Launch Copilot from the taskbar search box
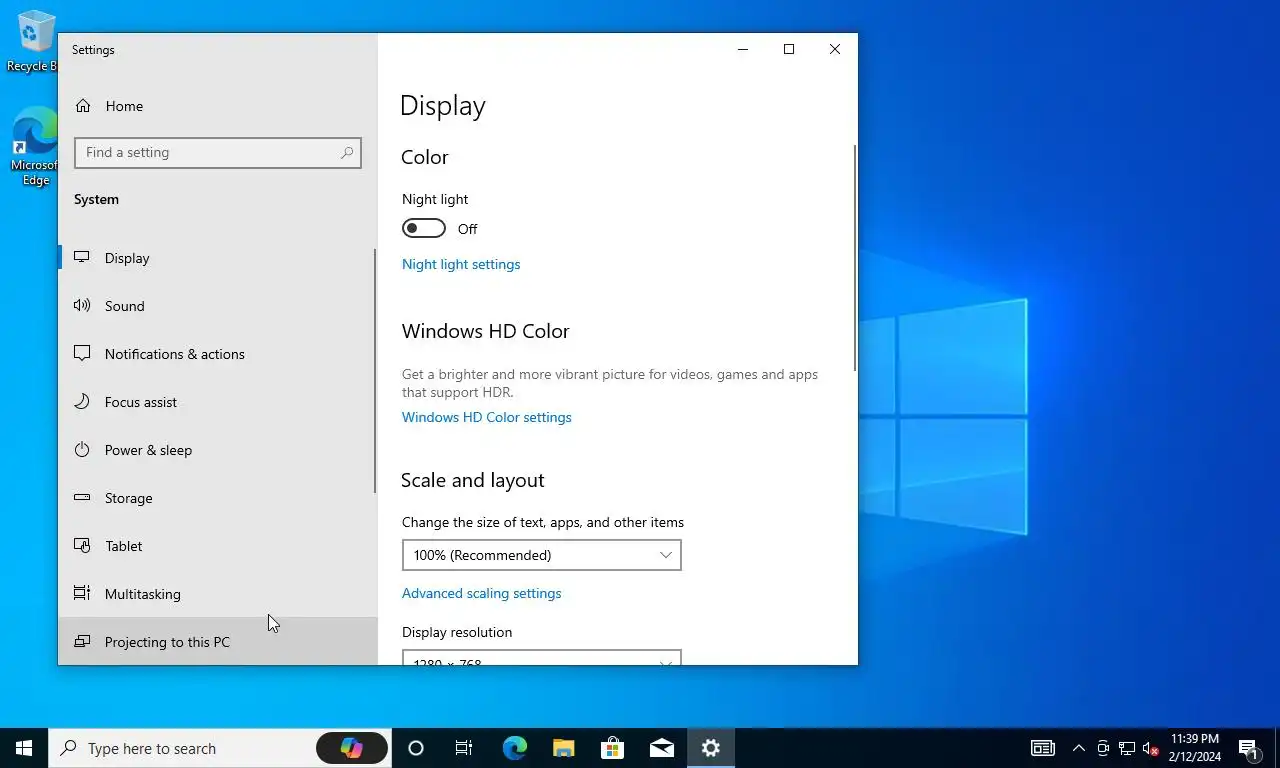 (352, 748)
